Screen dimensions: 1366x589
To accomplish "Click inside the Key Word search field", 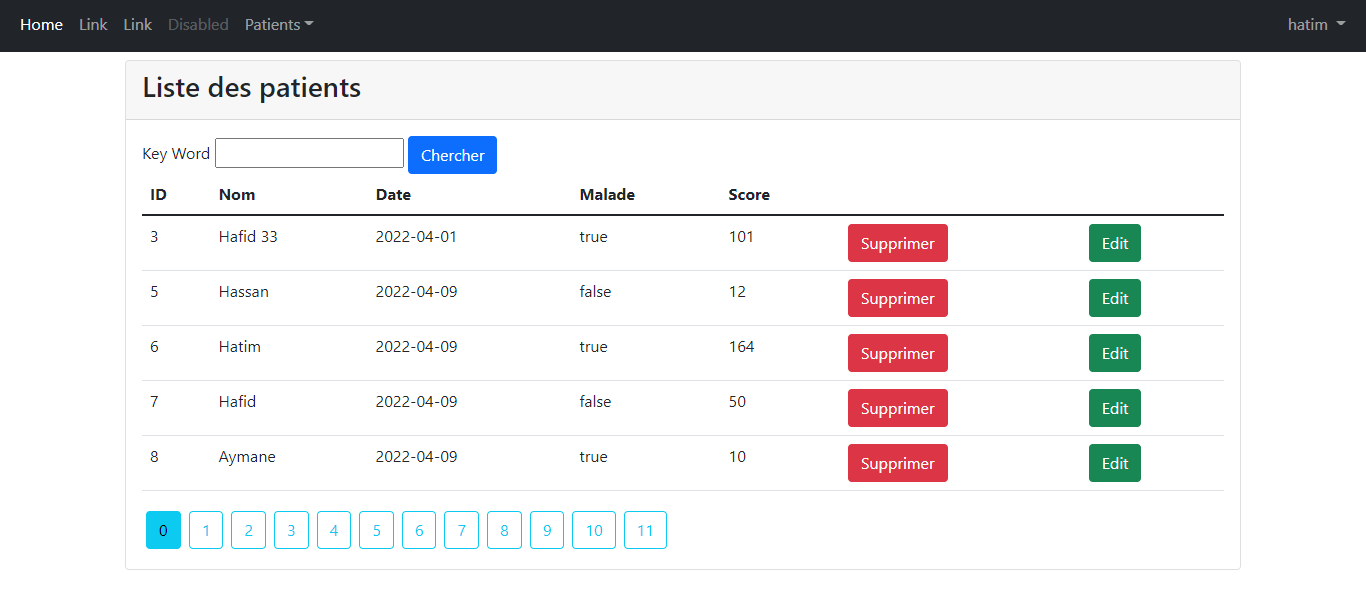I will pos(309,152).
